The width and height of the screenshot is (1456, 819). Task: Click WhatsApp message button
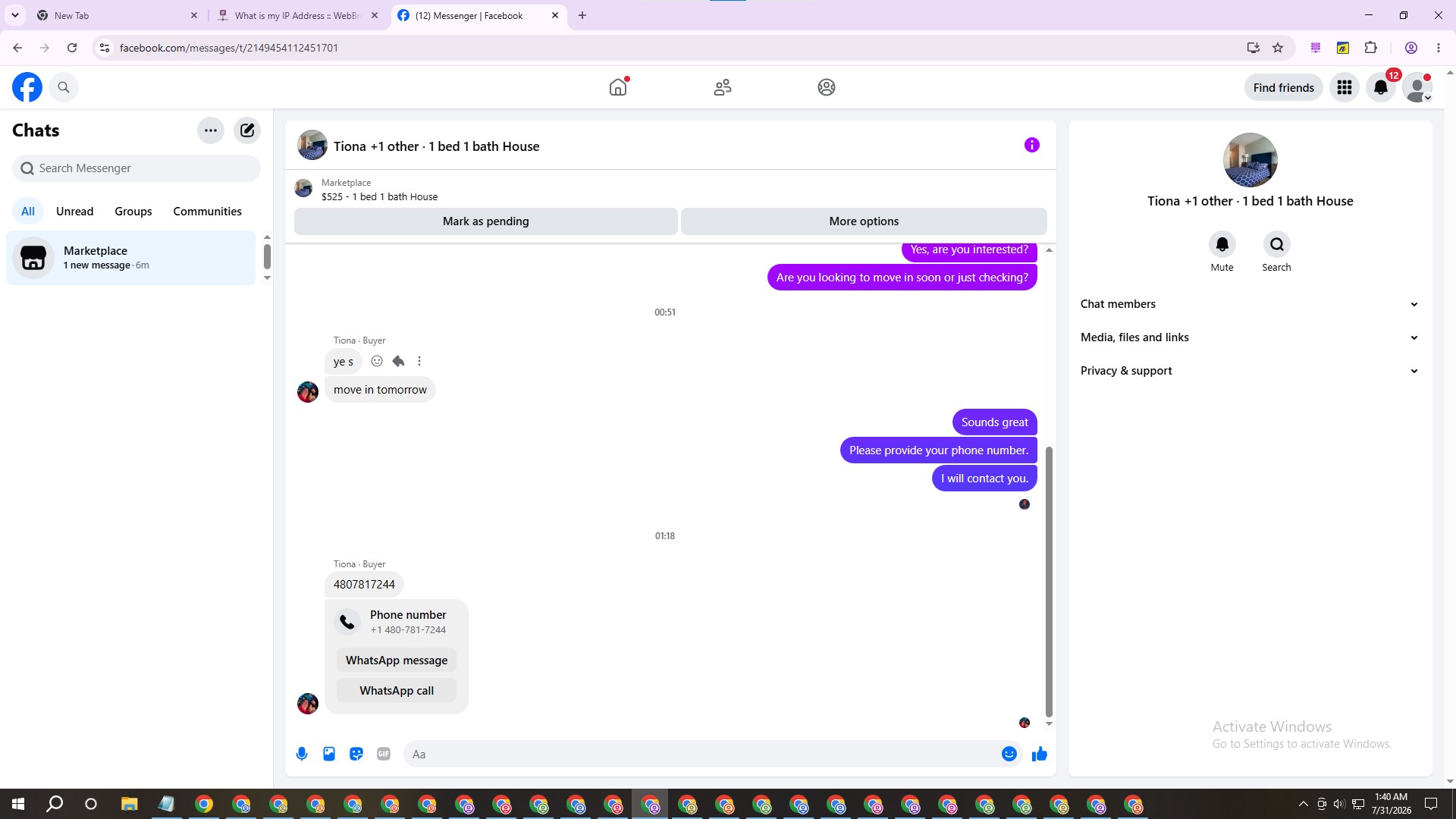pos(397,661)
